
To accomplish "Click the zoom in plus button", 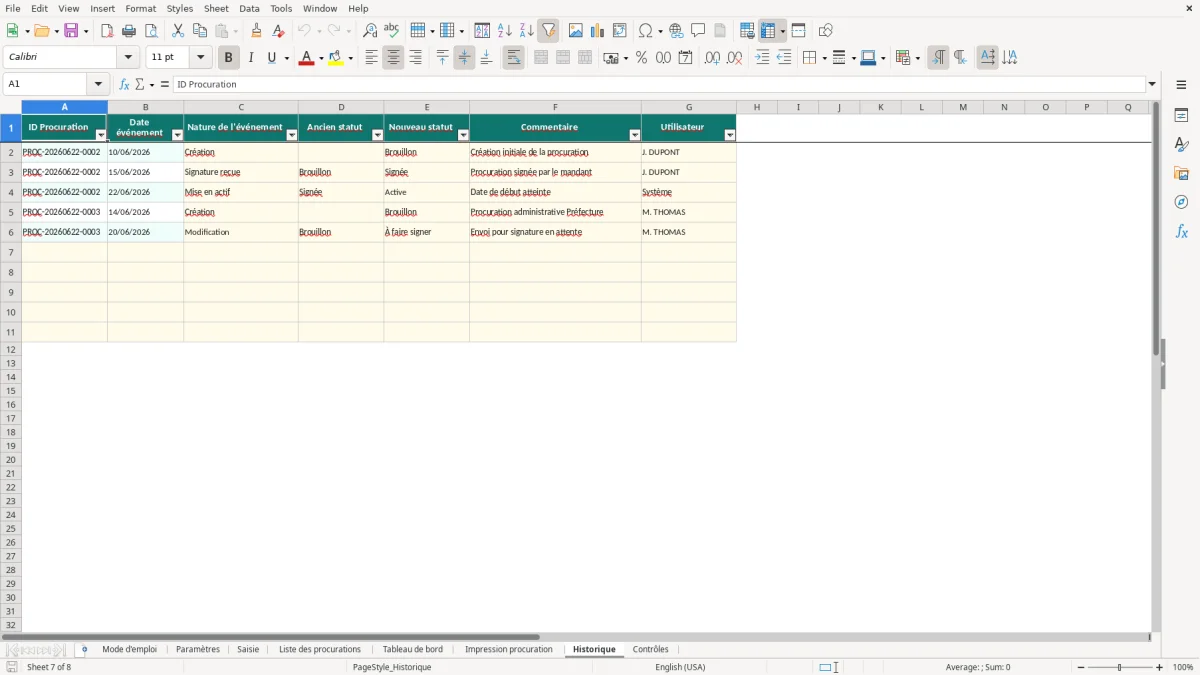I will click(1160, 667).
